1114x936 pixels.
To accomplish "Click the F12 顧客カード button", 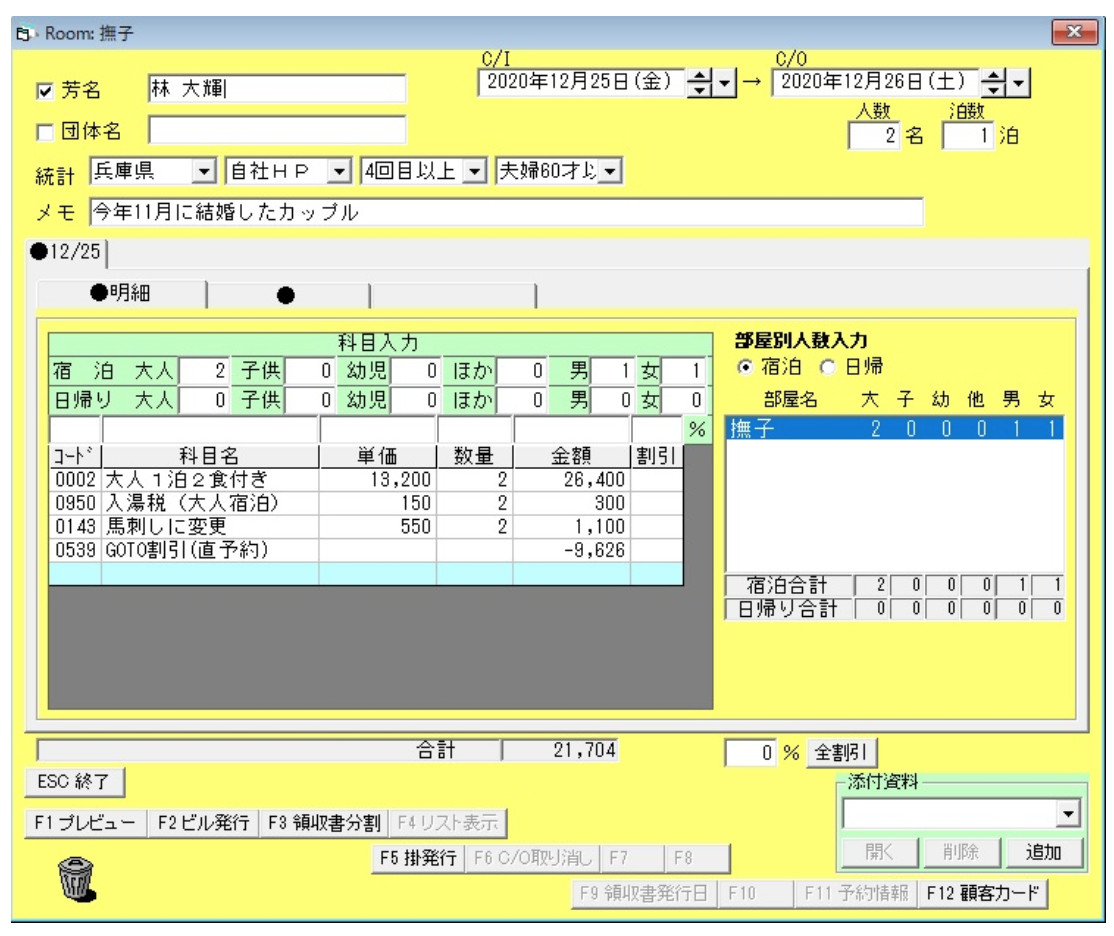I will (x=981, y=893).
